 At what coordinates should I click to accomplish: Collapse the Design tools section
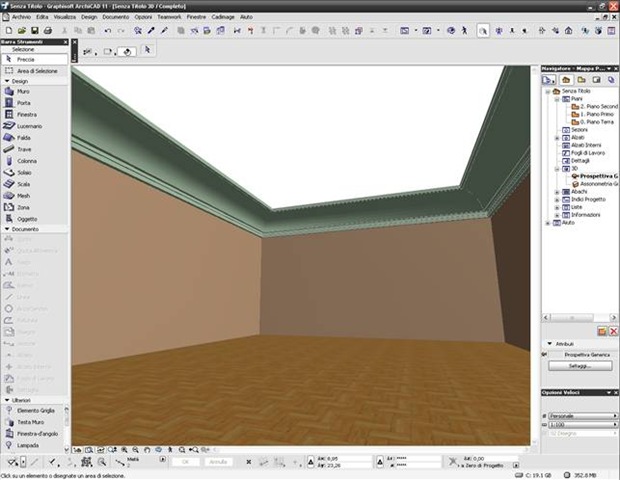pos(5,81)
